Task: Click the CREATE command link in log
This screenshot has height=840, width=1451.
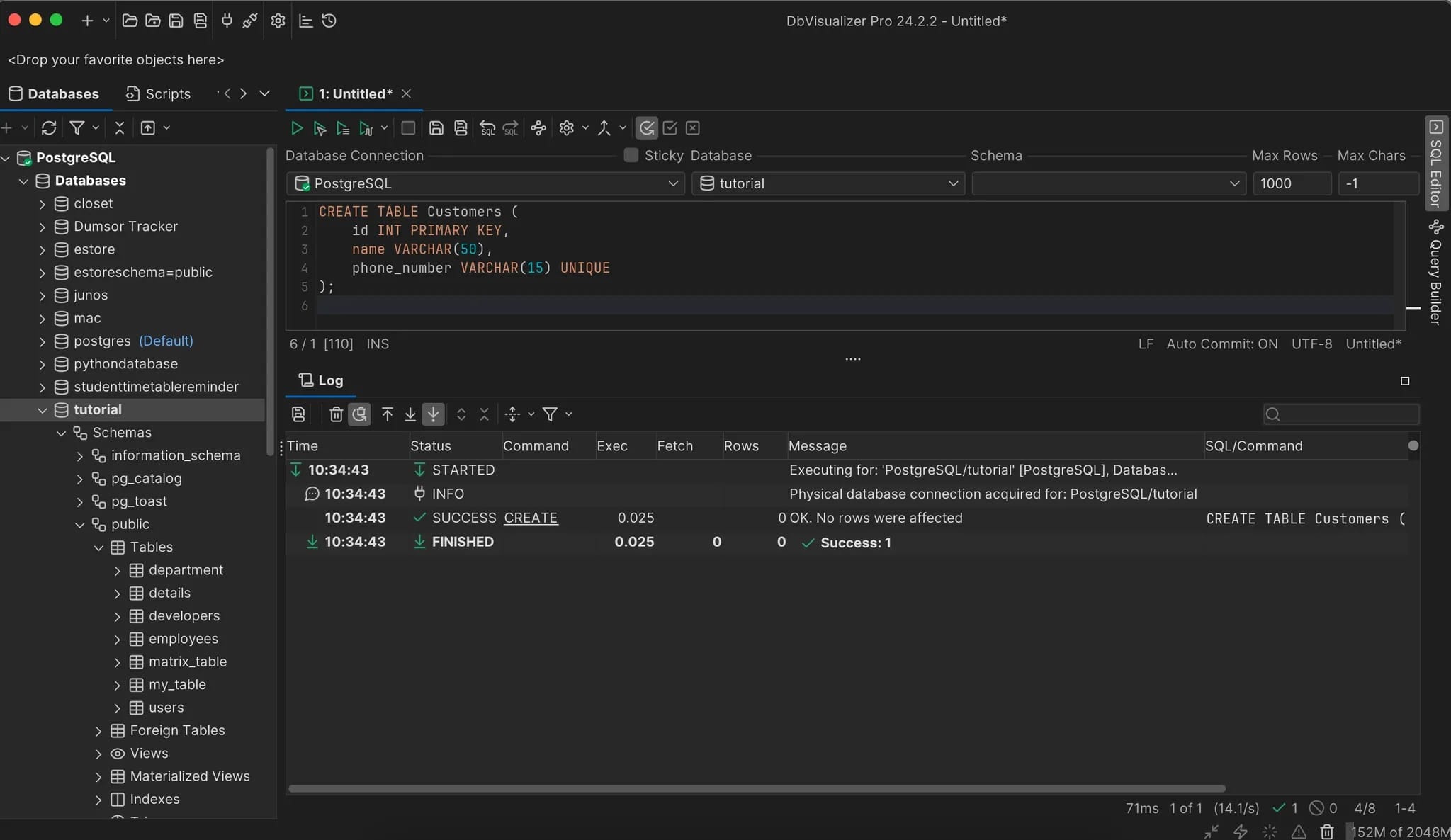Action: 531,518
